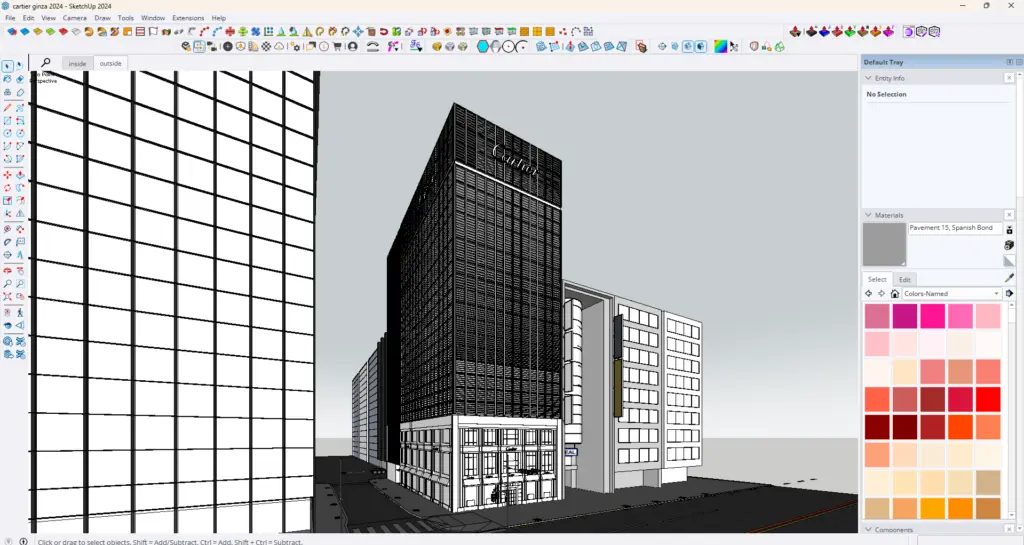1024x545 pixels.
Task: Activate the Rotate tool
Action: click(7, 188)
